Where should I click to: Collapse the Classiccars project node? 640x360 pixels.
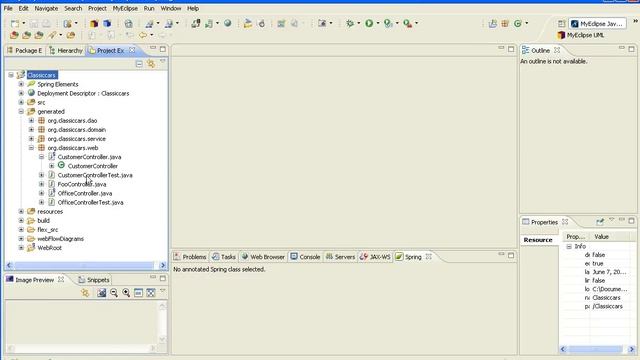point(11,75)
